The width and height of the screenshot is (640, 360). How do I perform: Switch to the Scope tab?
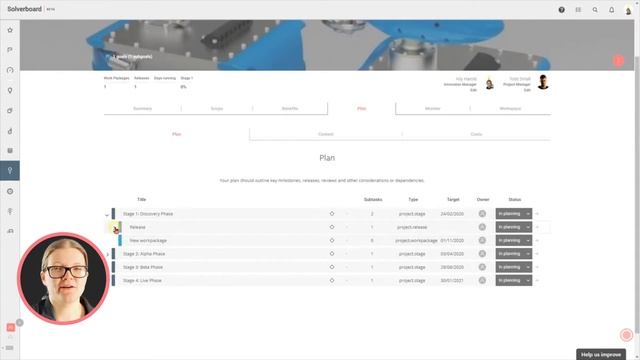click(x=217, y=109)
